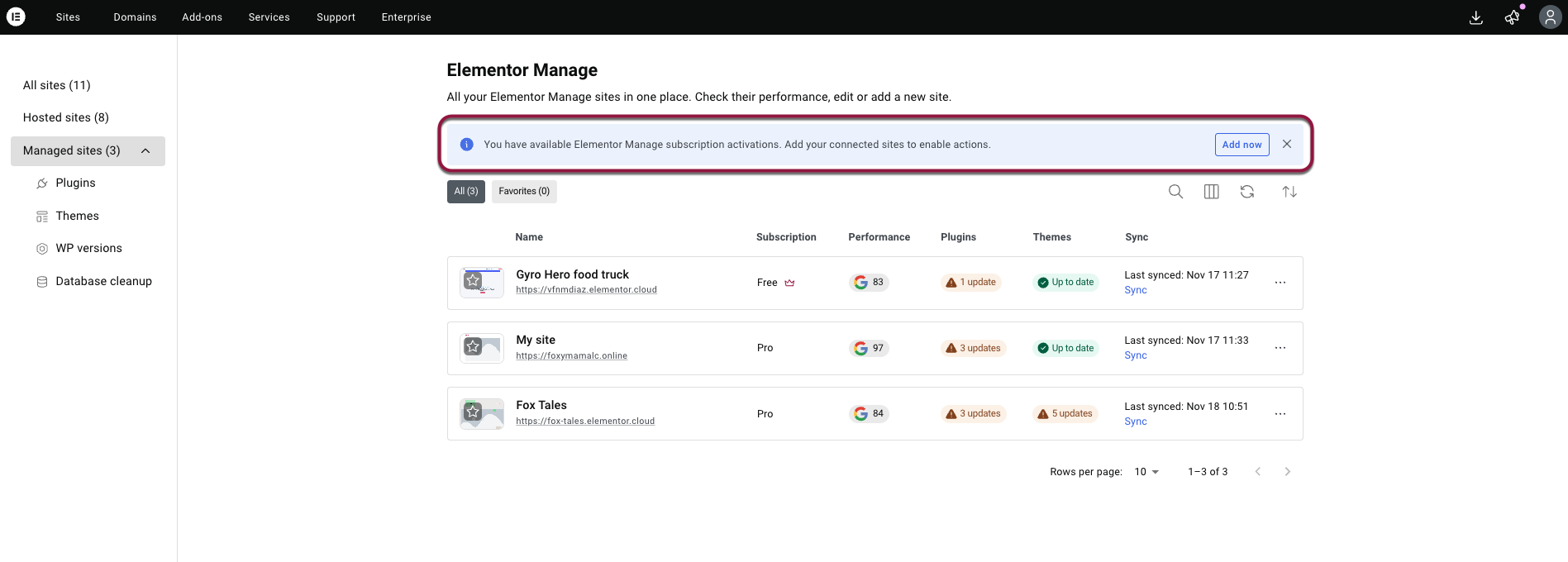
Task: Open the Rows per page dropdown
Action: (x=1146, y=472)
